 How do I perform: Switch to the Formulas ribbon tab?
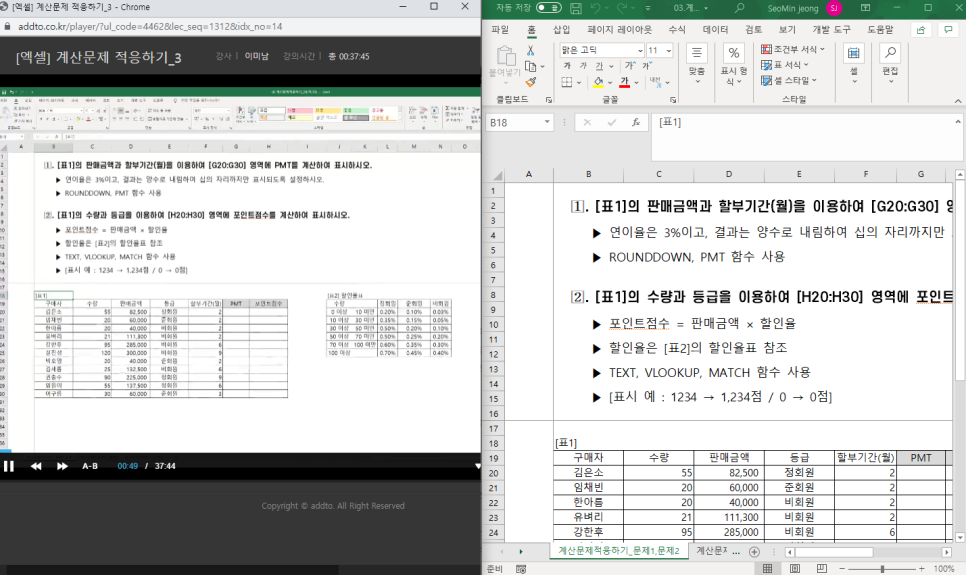tap(677, 30)
